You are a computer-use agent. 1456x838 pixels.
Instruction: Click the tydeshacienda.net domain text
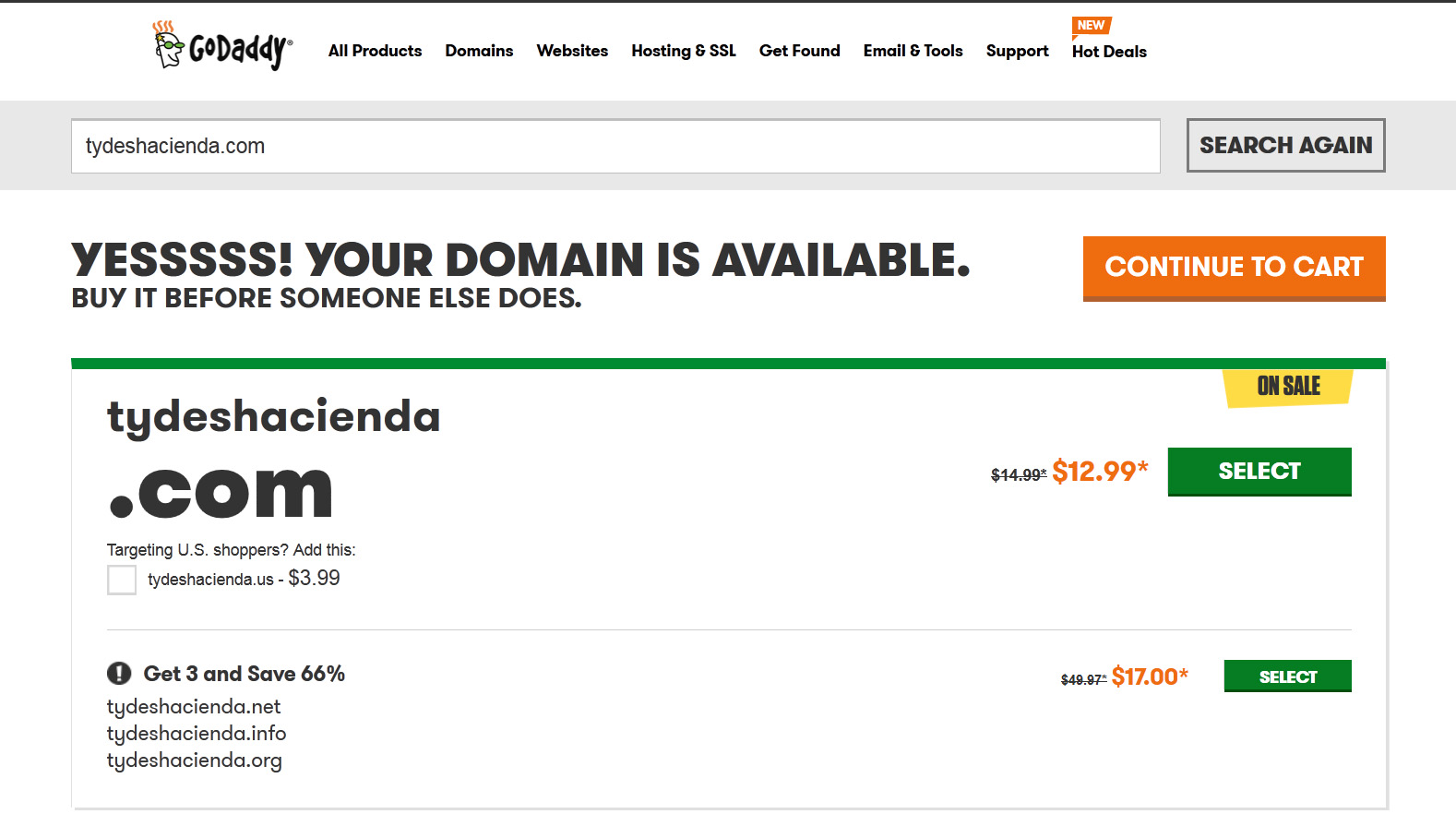click(194, 707)
